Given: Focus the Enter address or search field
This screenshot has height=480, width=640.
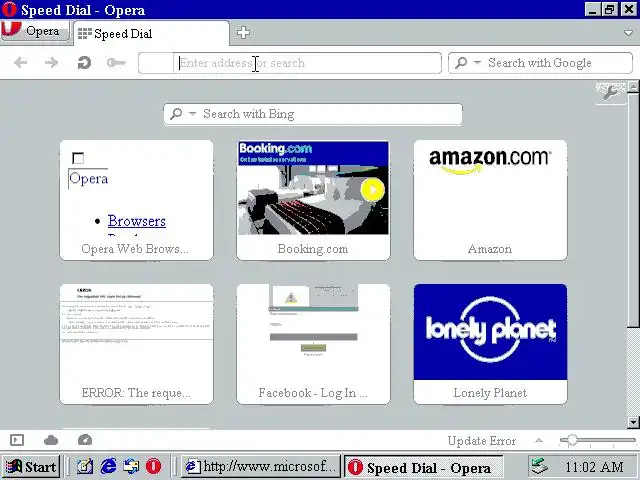Looking at the screenshot, I should pyautogui.click(x=290, y=63).
